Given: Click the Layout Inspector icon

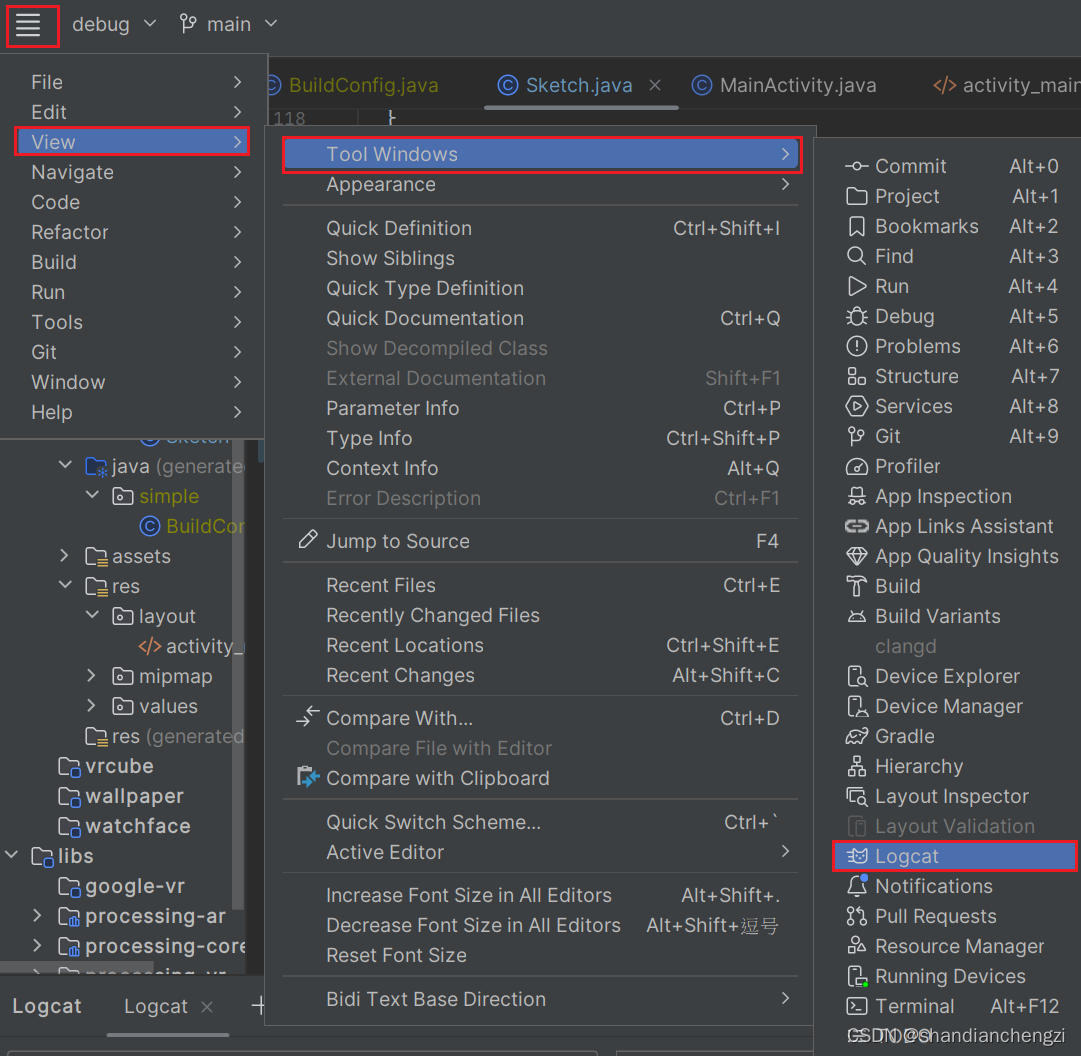Looking at the screenshot, I should coord(856,797).
